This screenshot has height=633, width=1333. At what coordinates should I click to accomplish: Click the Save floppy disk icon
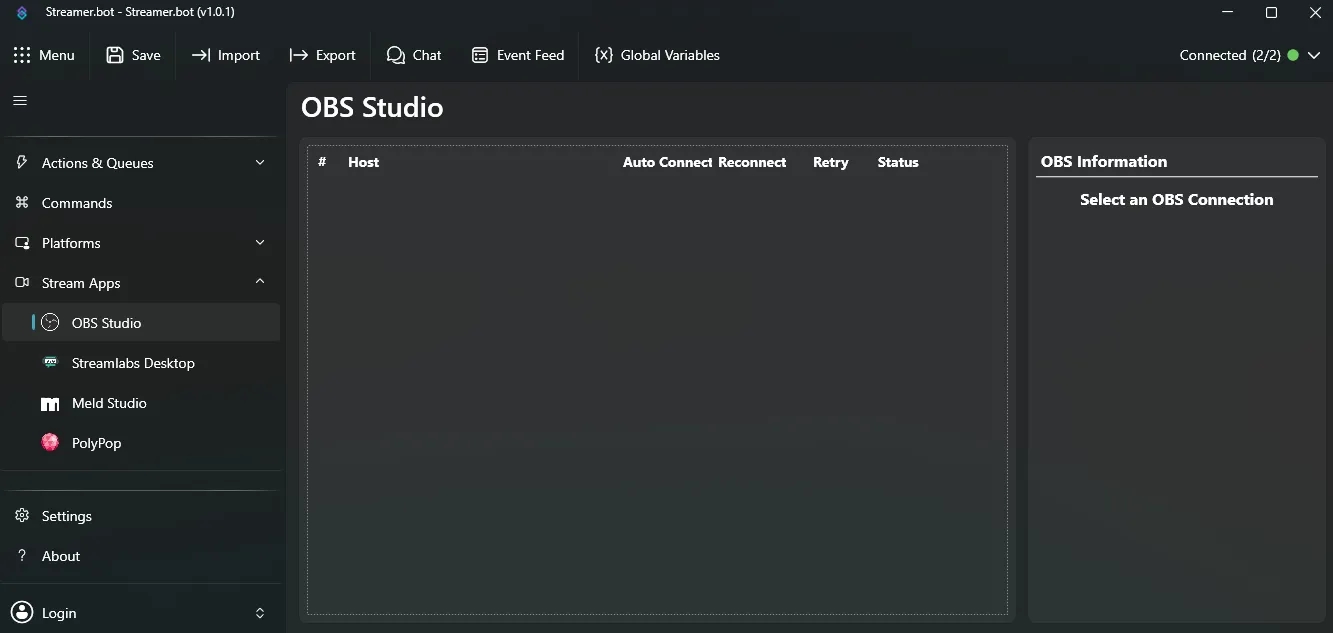tap(115, 55)
